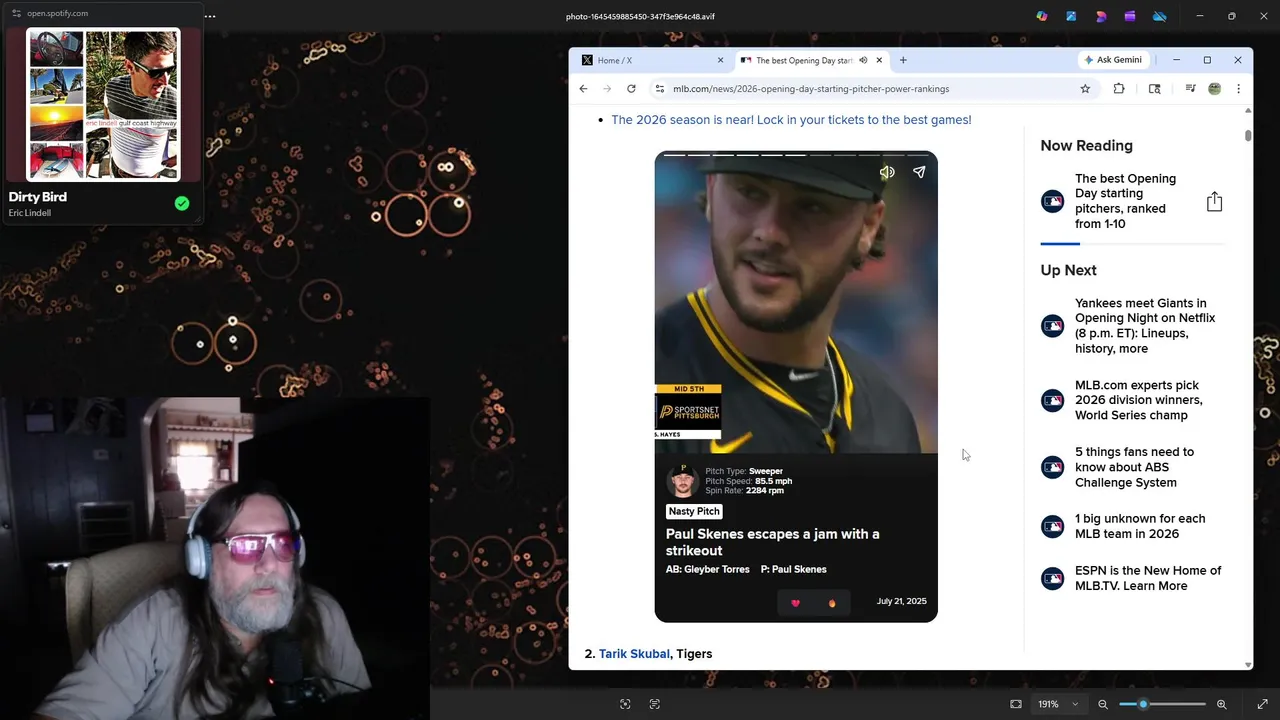Open a new Chrome tab
This screenshot has height=720, width=1280.
903,60
